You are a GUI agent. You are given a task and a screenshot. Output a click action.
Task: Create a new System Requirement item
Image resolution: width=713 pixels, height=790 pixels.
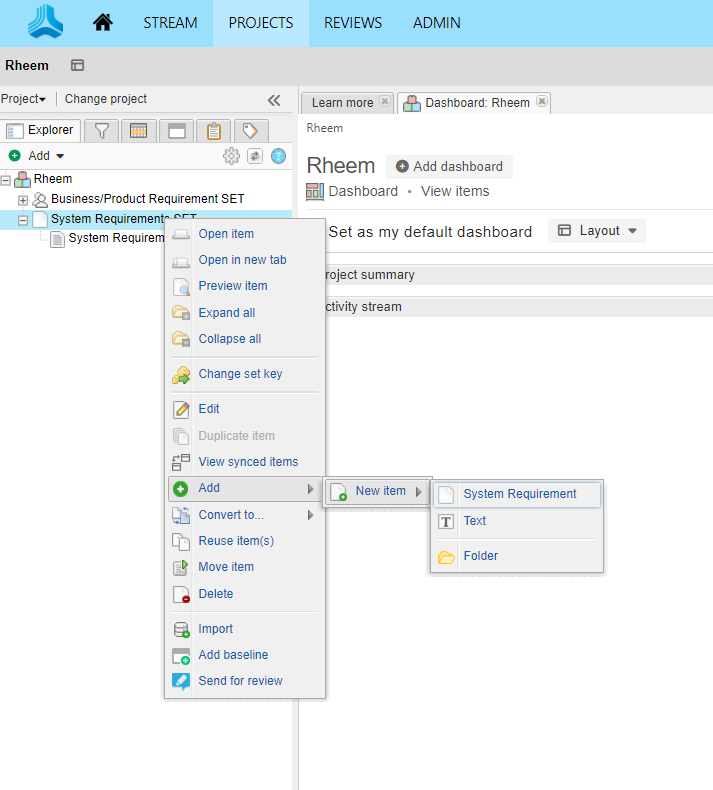517,494
